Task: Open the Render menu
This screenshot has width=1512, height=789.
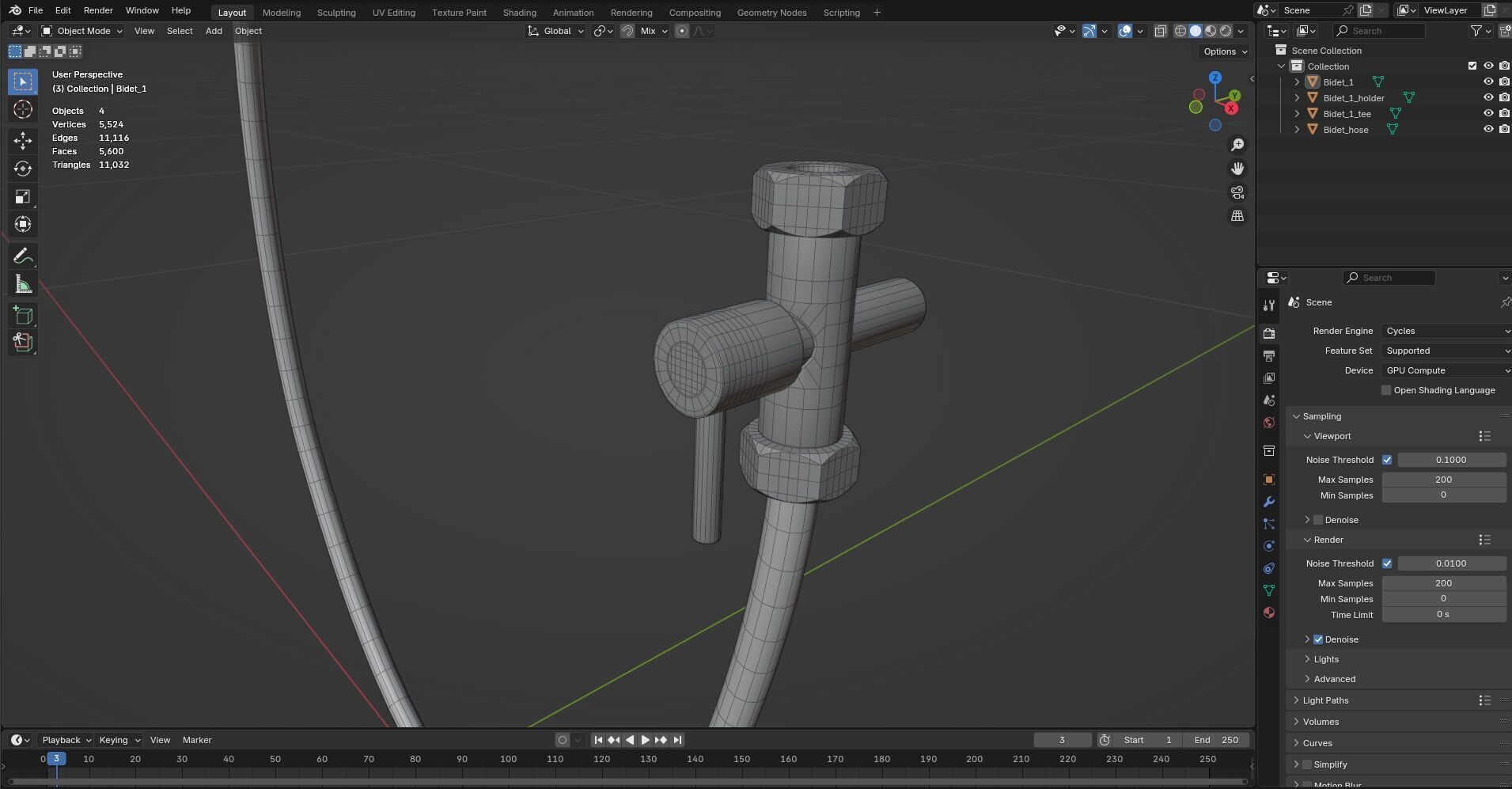Action: 98,10
